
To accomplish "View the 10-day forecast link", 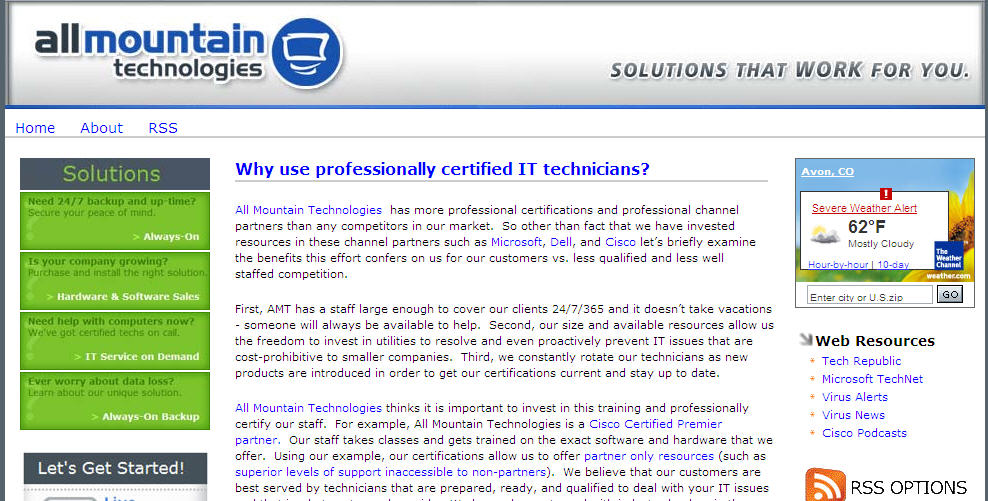I will (x=893, y=265).
